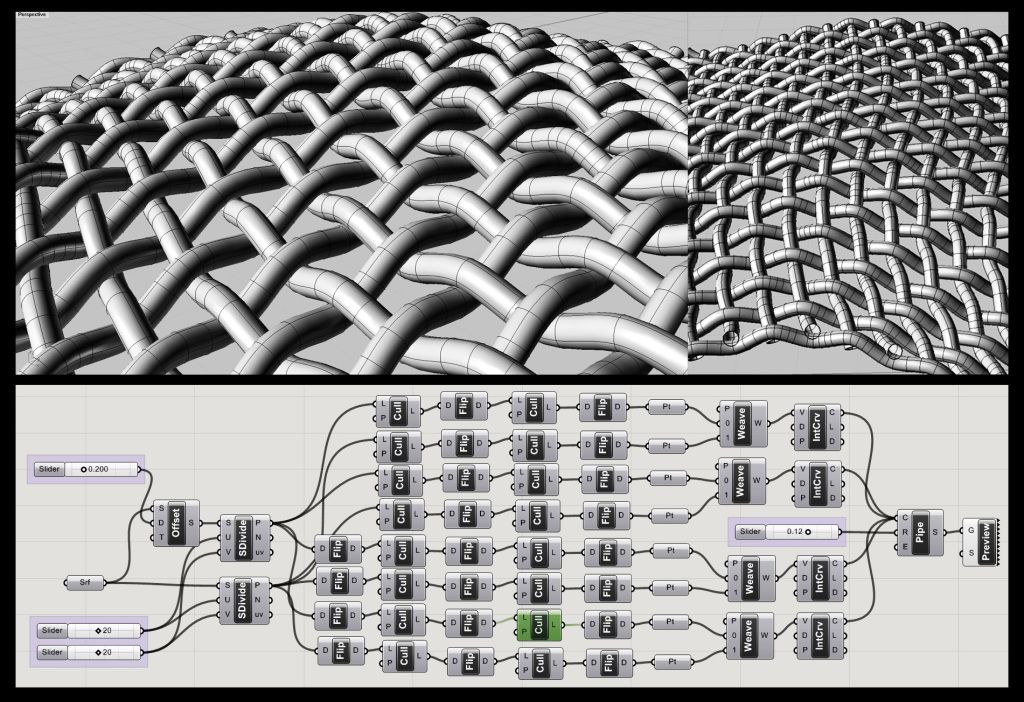Image resolution: width=1024 pixels, height=702 pixels.
Task: Select the Offset component
Action: click(x=176, y=522)
